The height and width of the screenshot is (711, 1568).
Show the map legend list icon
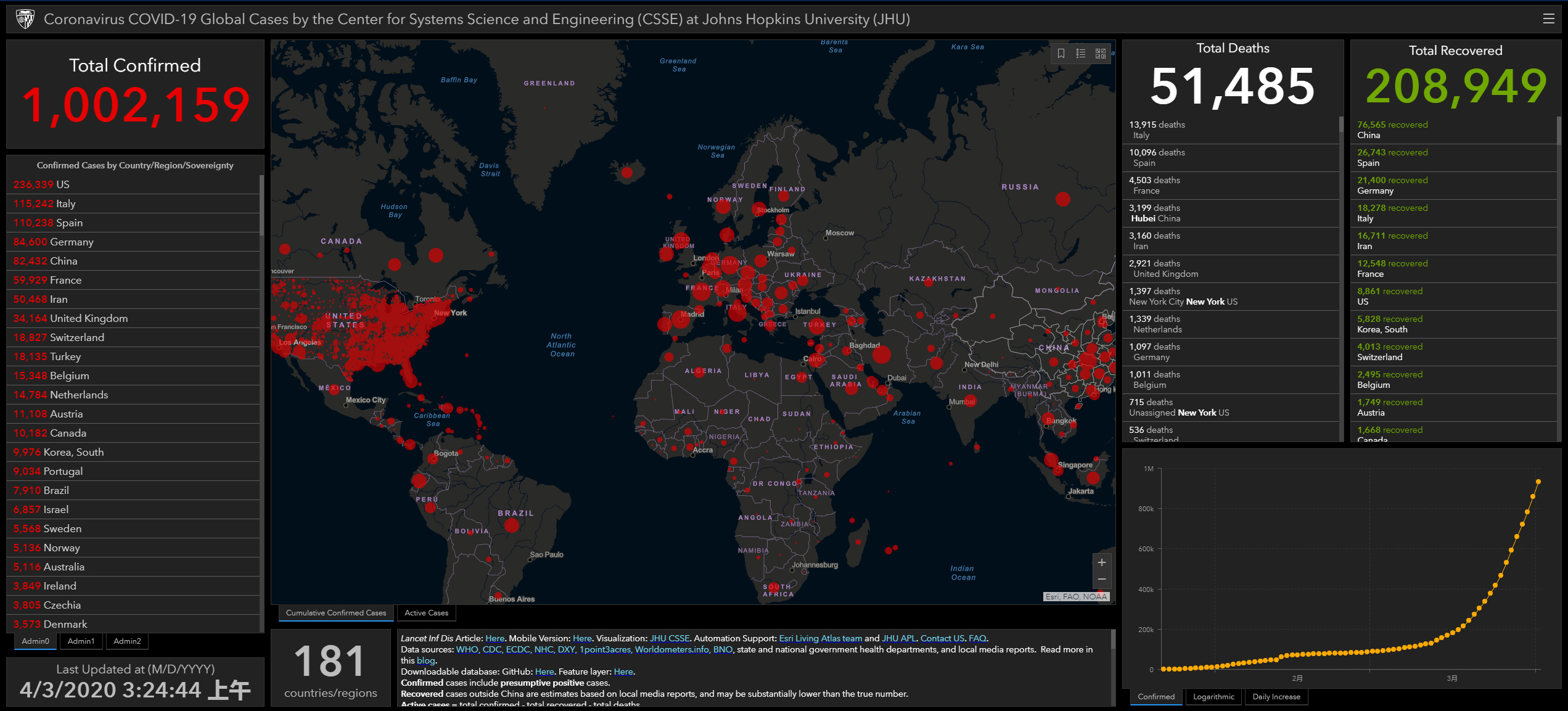click(x=1080, y=54)
